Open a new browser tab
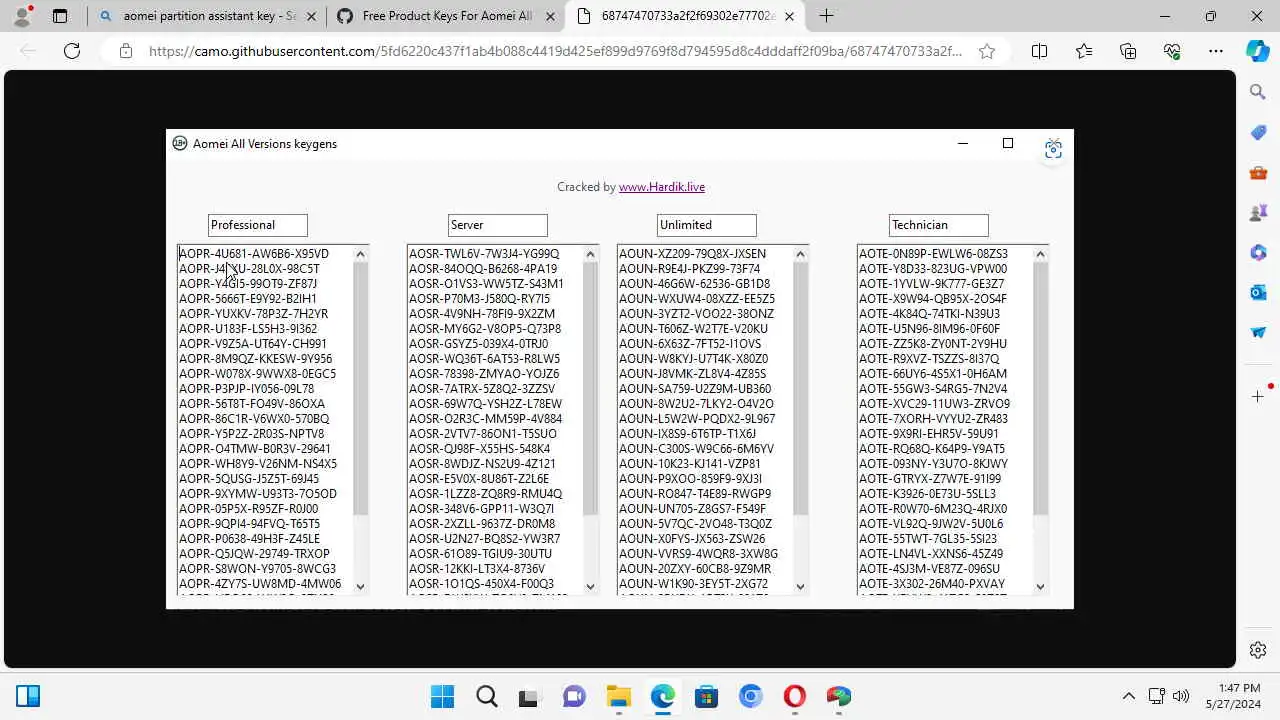The width and height of the screenshot is (1280, 720). click(826, 16)
